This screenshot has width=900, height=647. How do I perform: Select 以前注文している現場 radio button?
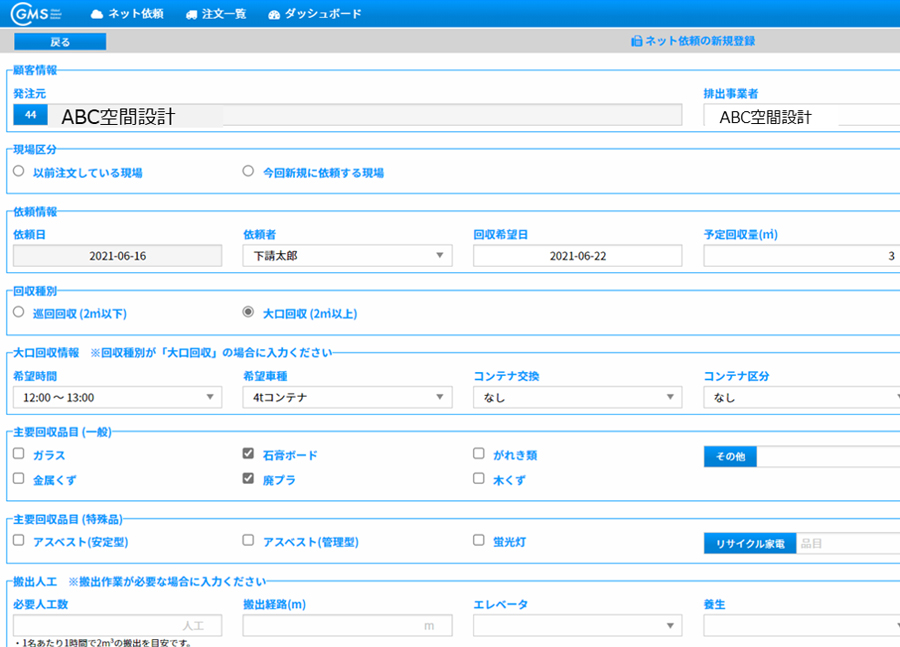coord(19,171)
